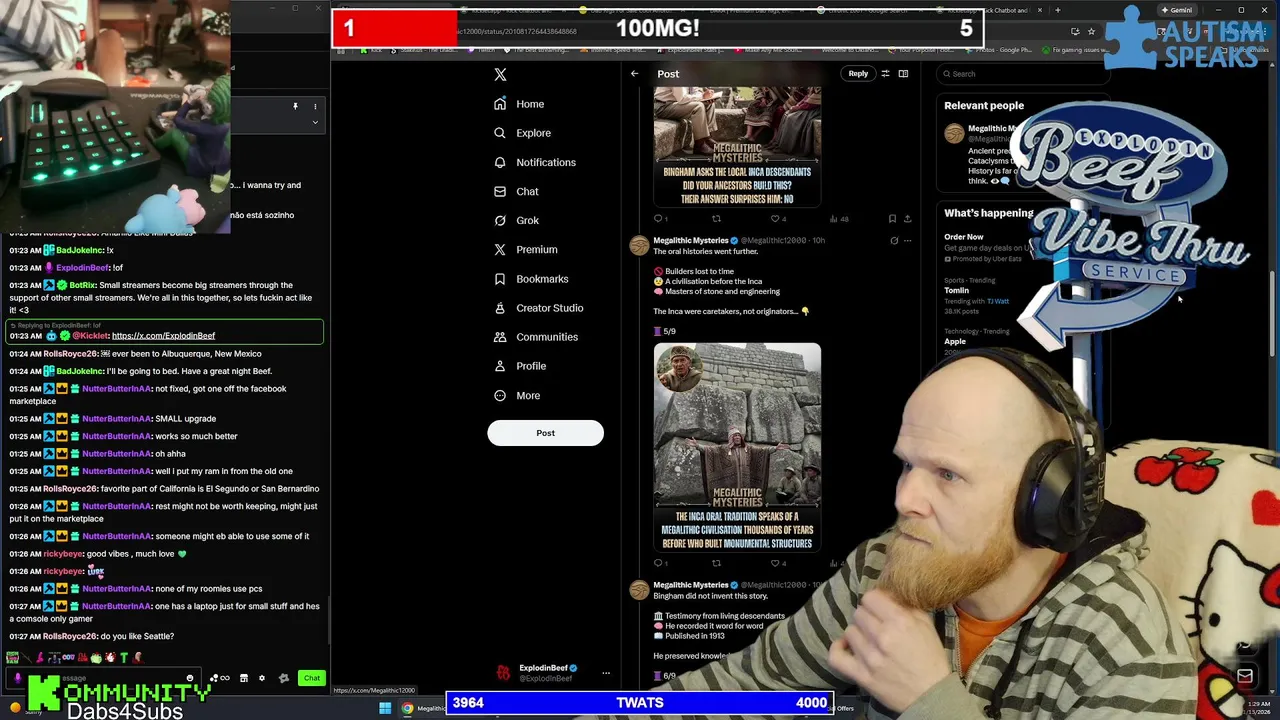Reply to the Inca oral tradition post
This screenshot has height=720, width=1280.
[659, 563]
